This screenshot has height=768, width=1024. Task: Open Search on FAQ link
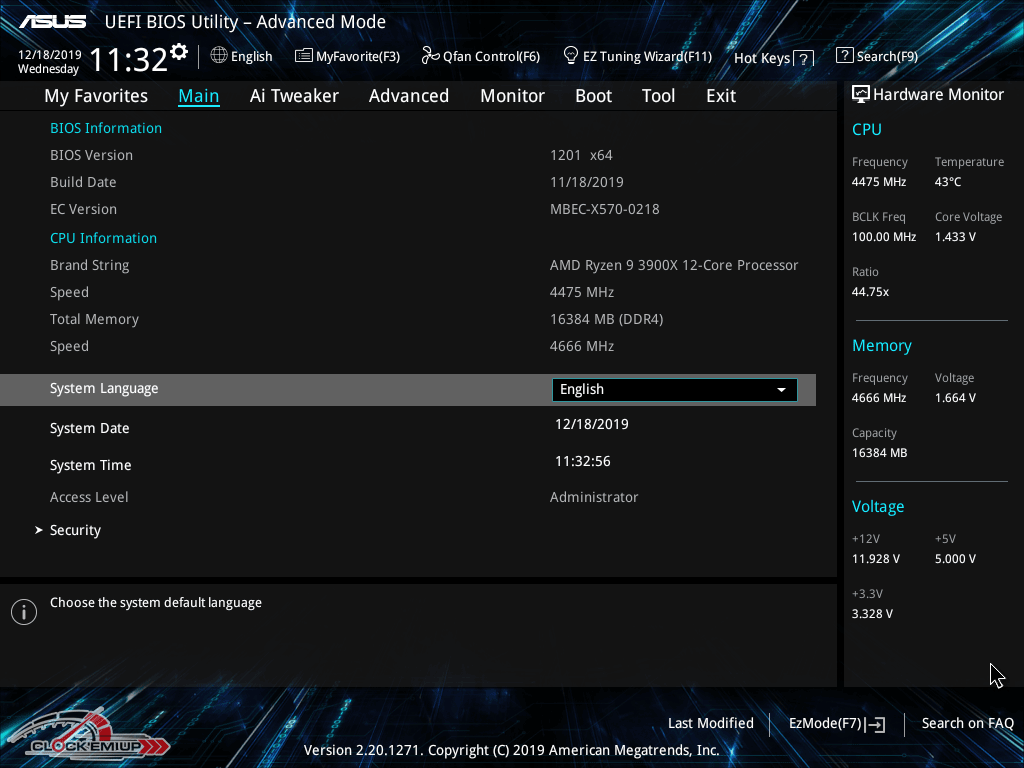pos(967,723)
